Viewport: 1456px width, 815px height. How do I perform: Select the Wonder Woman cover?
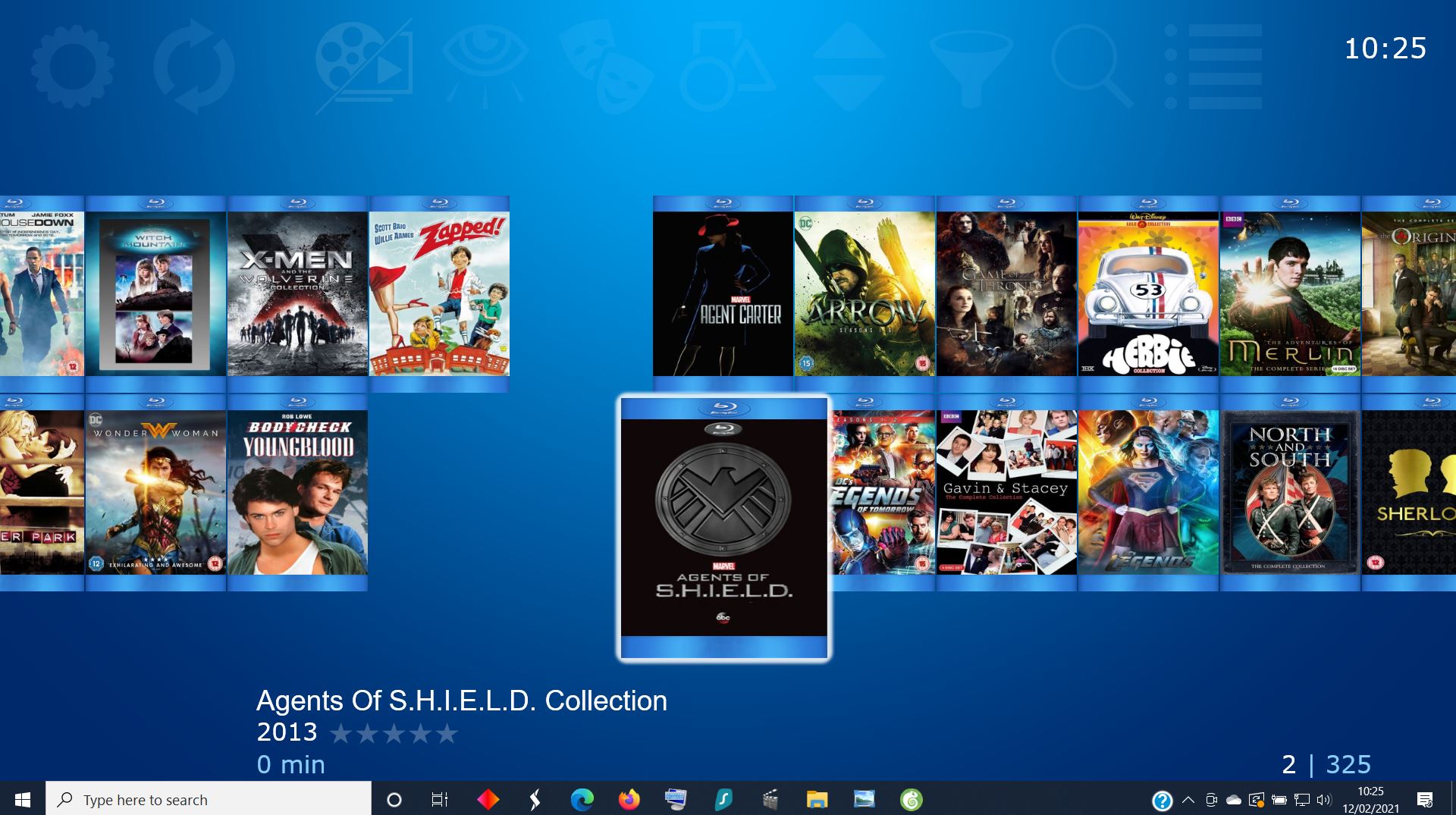(155, 492)
